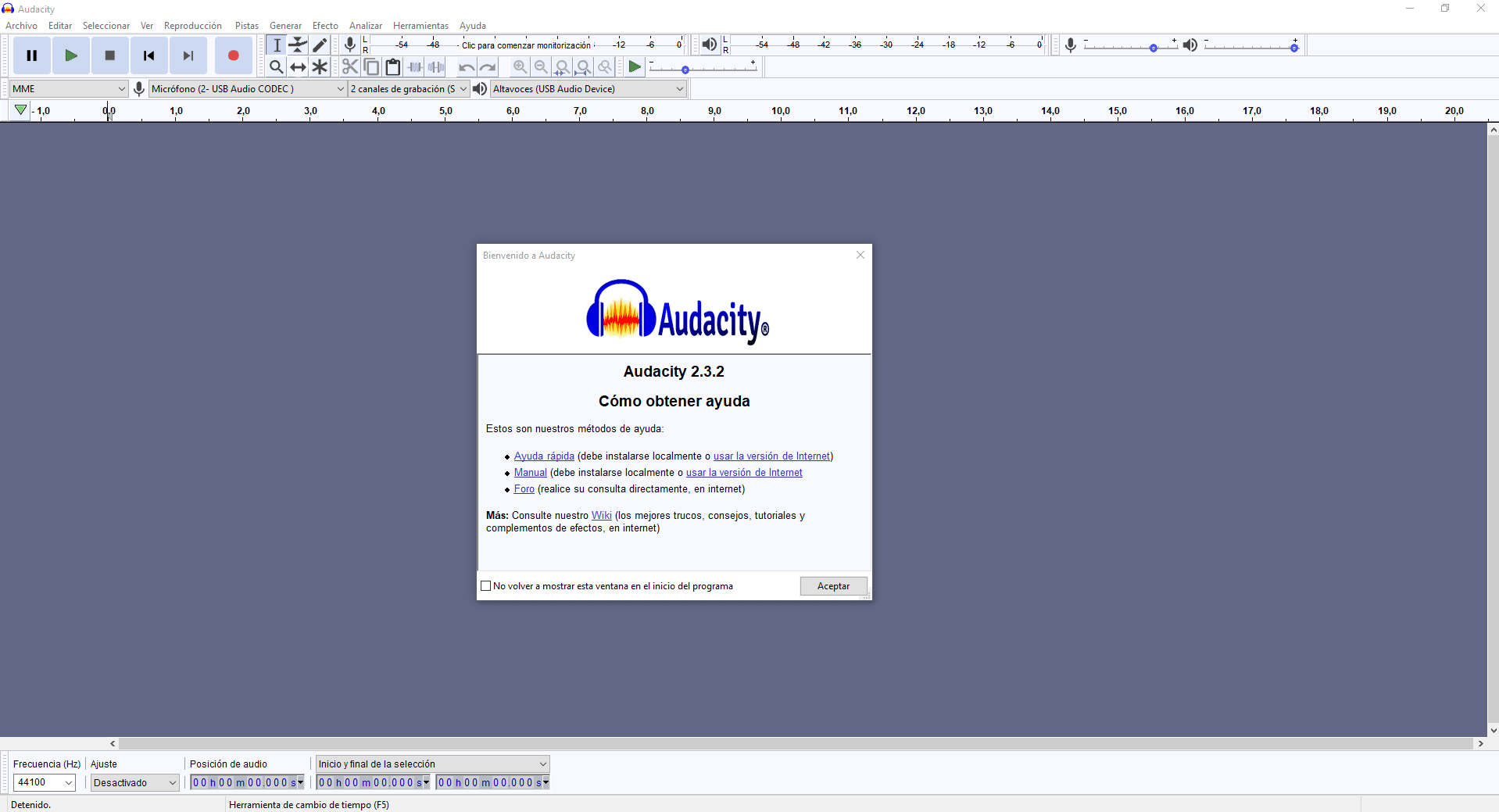Open the Ajuste 'Desactivado' dropdown
Image resolution: width=1499 pixels, height=812 pixels.
135,782
